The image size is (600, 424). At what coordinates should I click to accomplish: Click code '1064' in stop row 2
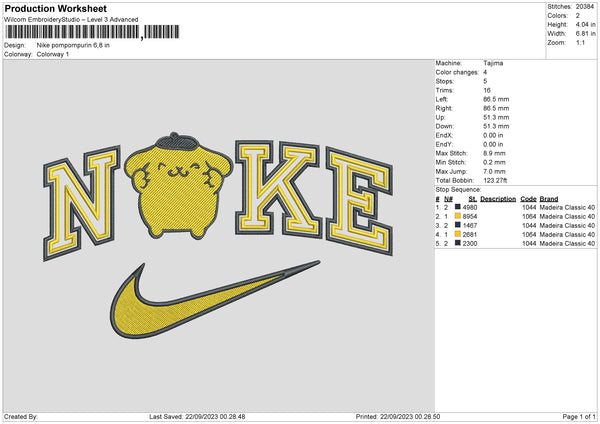[x=529, y=217]
